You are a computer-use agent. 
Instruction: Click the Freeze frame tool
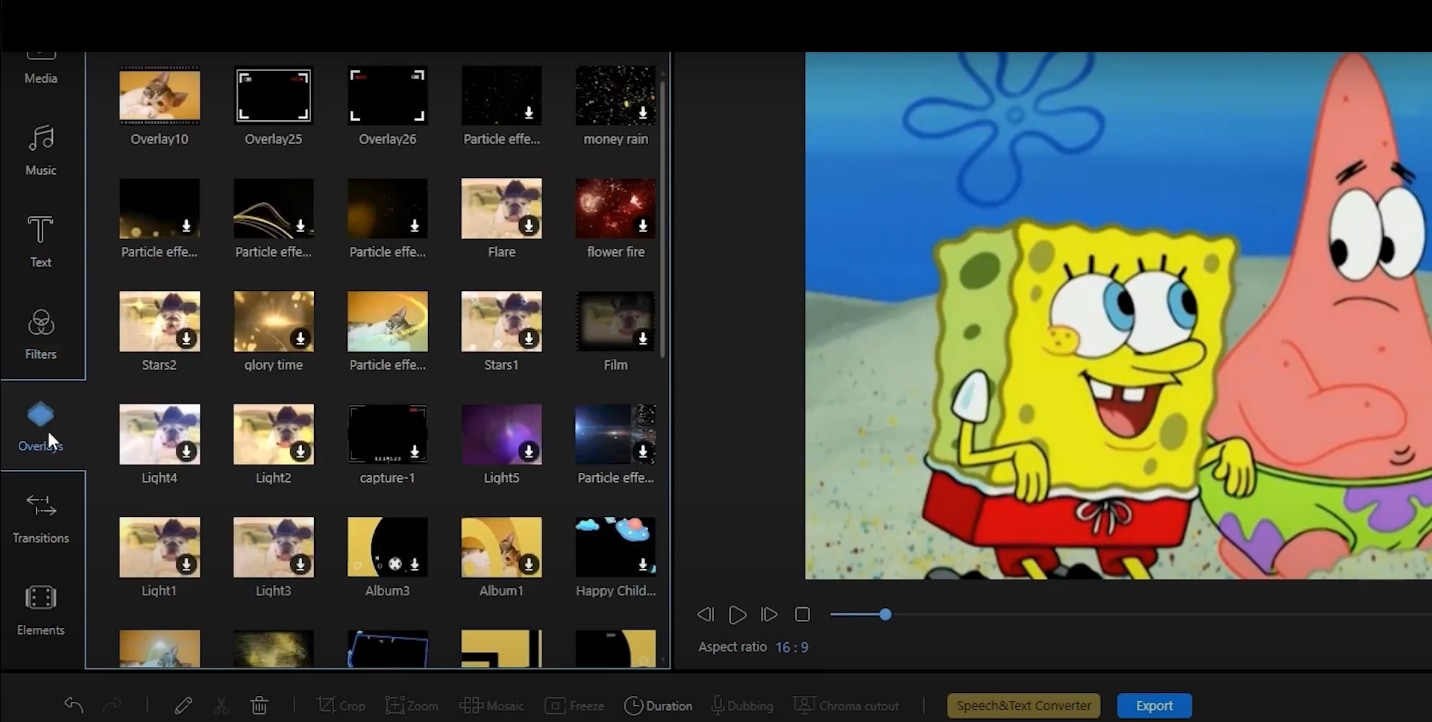(x=574, y=705)
